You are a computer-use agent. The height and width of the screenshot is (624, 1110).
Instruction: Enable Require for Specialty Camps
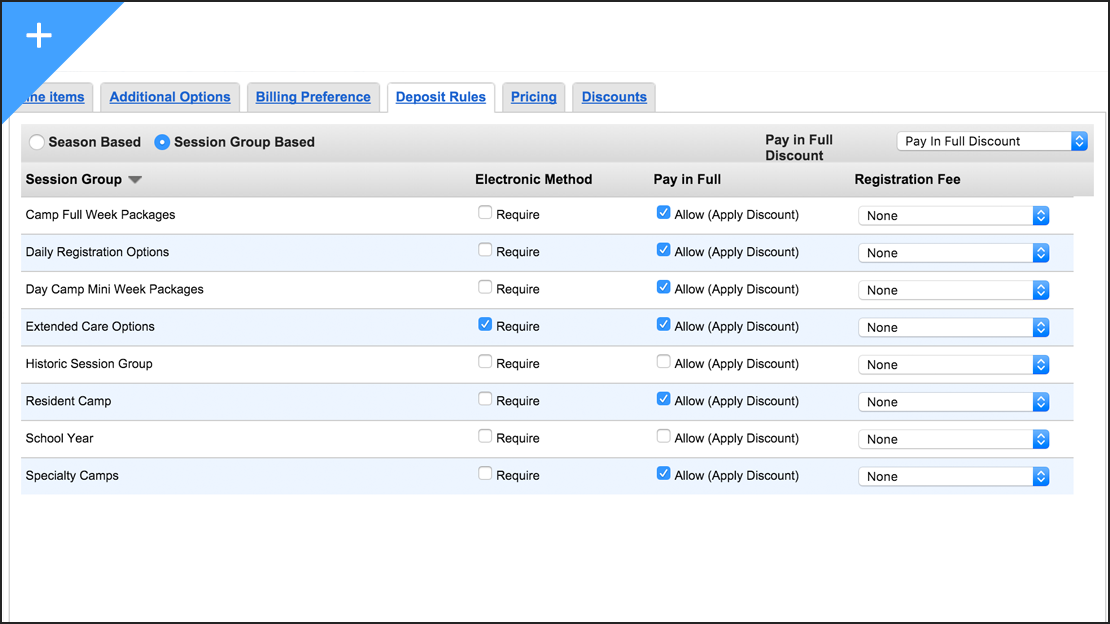[485, 473]
